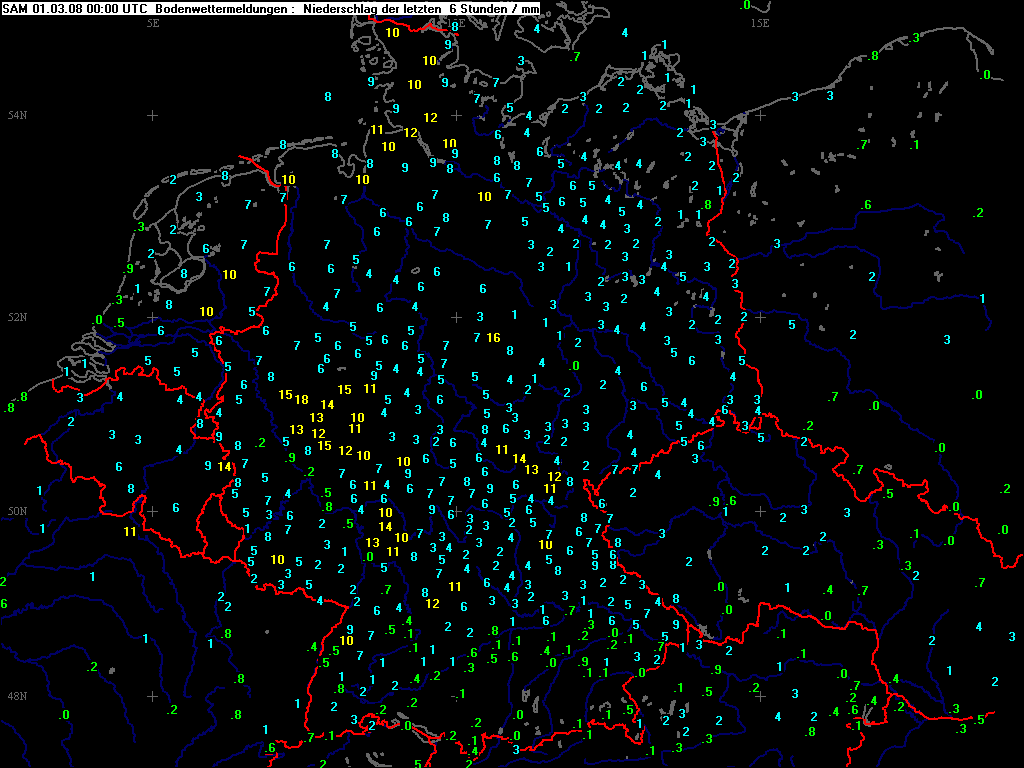Click the SAM 01.03.08 00:00 UTC timestamp
This screenshot has height=768, width=1024.
point(77,8)
